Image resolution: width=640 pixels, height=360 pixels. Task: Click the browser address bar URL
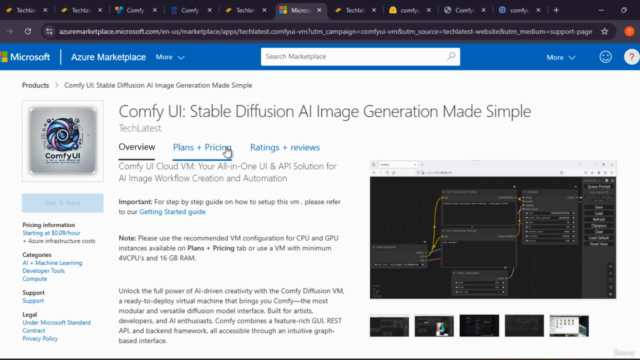[x=325, y=31]
